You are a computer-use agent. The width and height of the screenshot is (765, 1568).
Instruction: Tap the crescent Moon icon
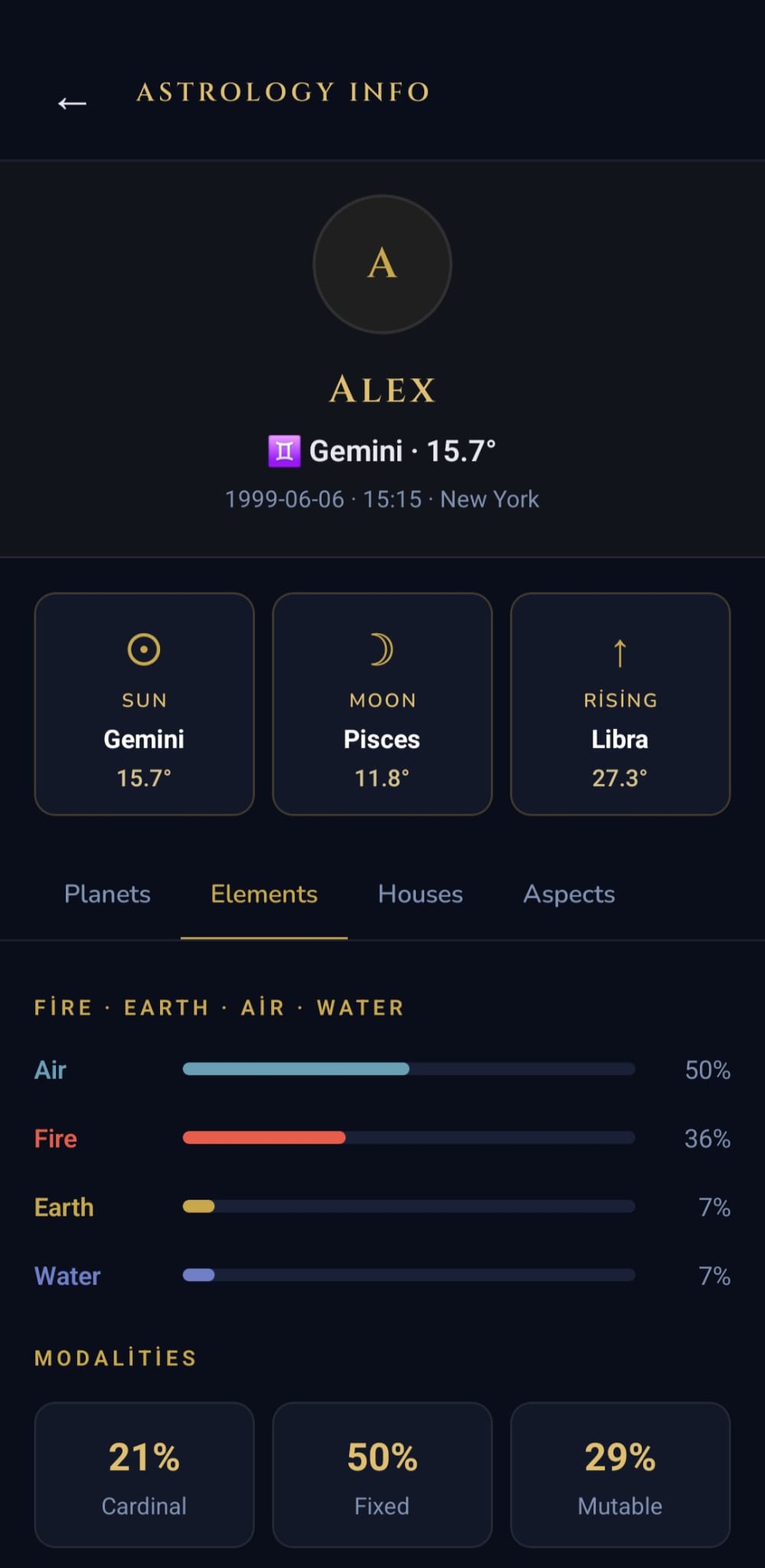click(x=381, y=650)
